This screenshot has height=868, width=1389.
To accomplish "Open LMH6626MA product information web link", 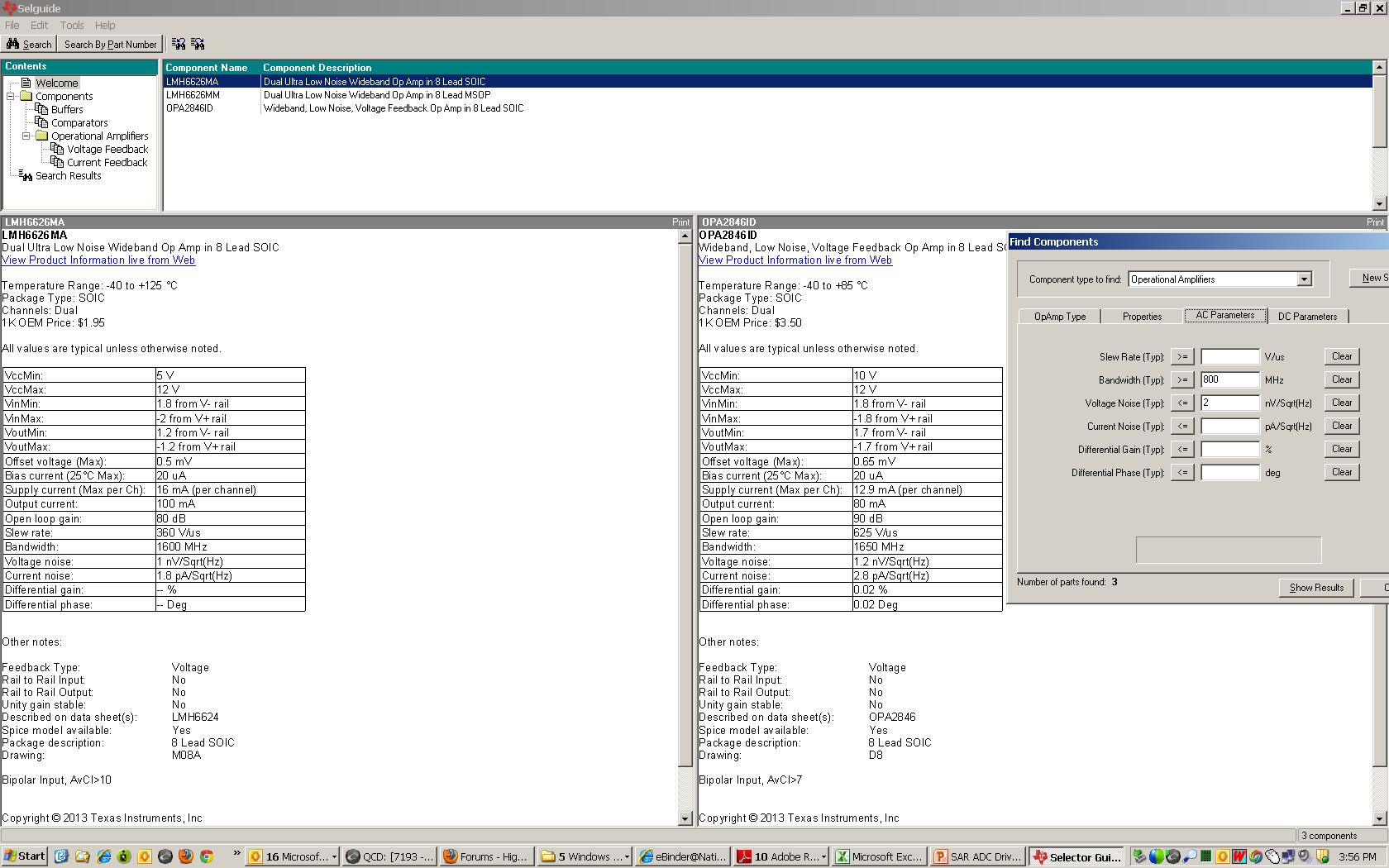I will point(98,260).
